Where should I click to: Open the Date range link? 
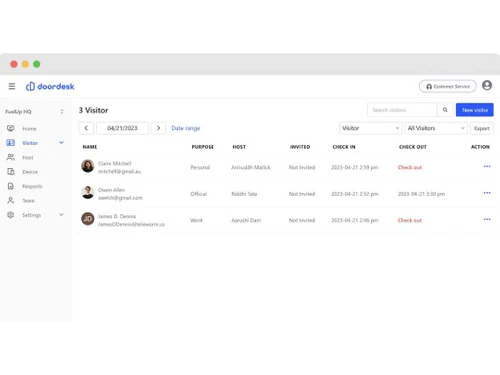click(x=186, y=128)
